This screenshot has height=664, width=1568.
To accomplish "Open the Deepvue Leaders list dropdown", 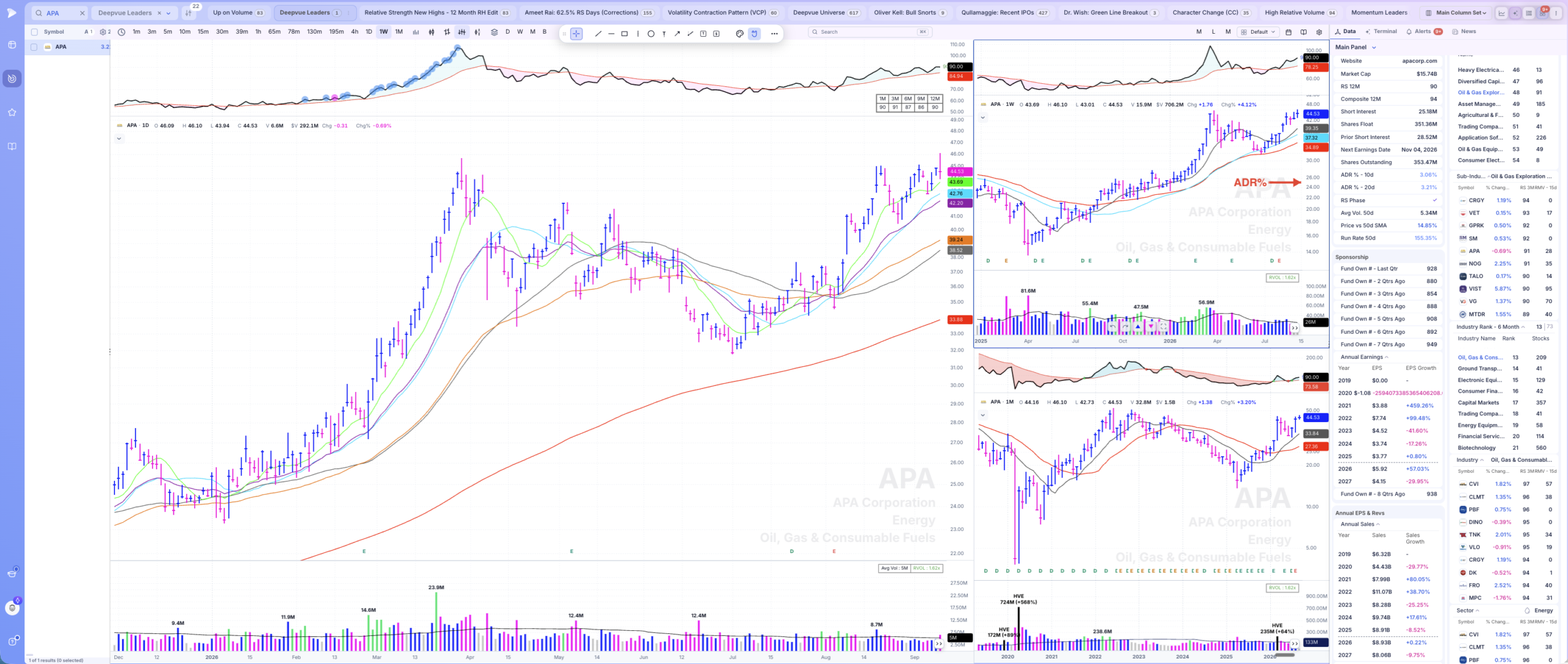I will (168, 13).
